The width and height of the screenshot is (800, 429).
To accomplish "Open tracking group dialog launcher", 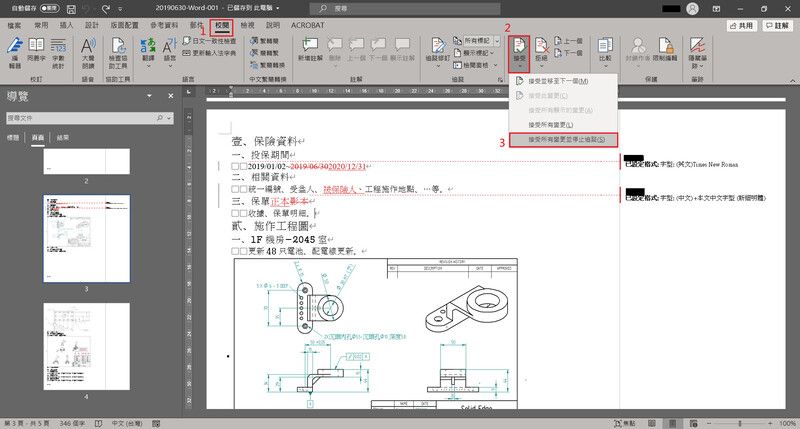I will click(x=501, y=80).
